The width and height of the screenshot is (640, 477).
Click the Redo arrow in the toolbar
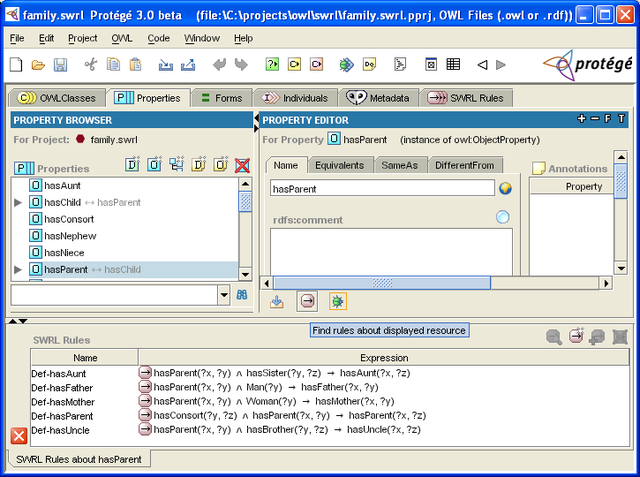pos(241,64)
